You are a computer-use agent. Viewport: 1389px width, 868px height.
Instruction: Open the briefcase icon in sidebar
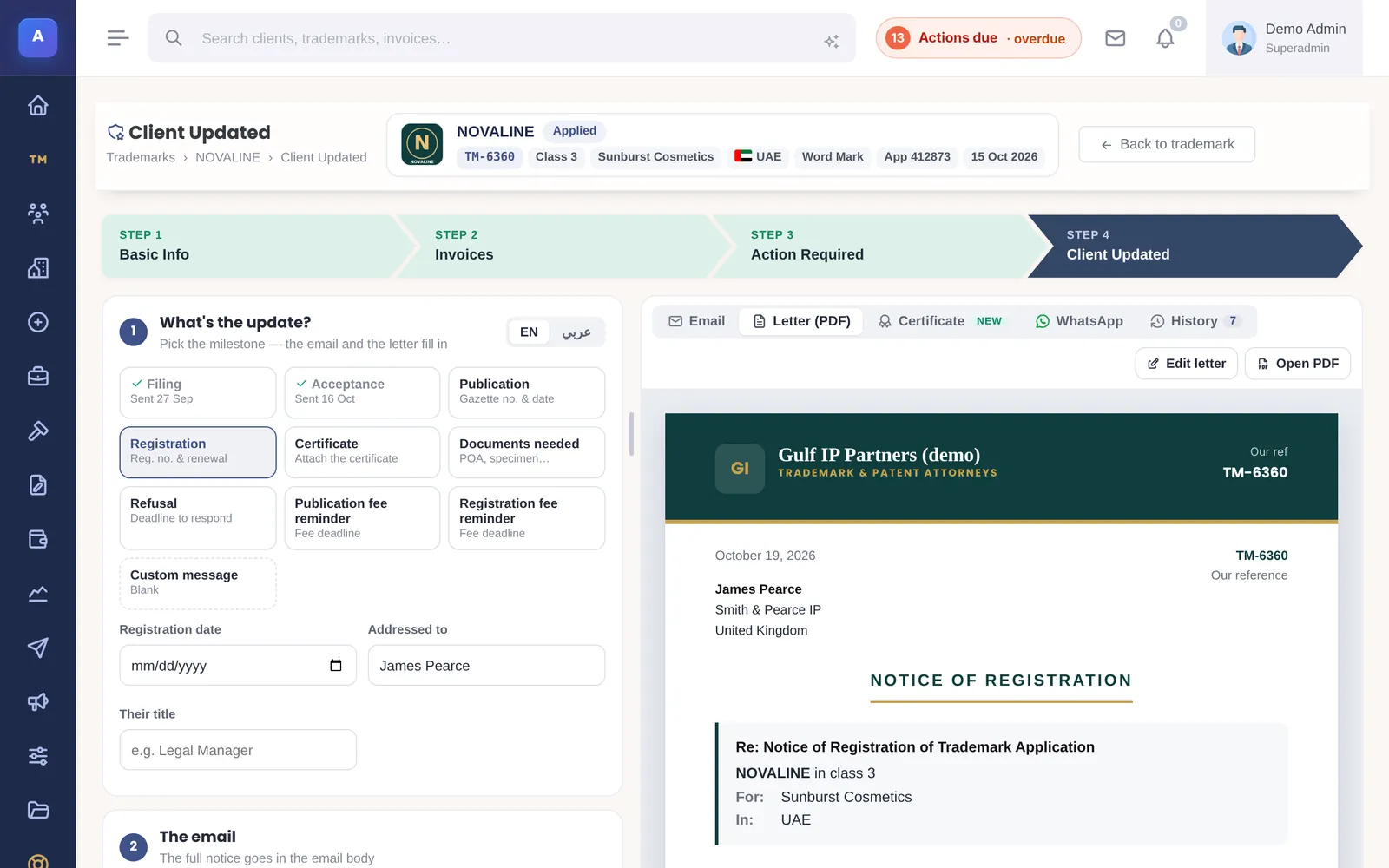[37, 377]
